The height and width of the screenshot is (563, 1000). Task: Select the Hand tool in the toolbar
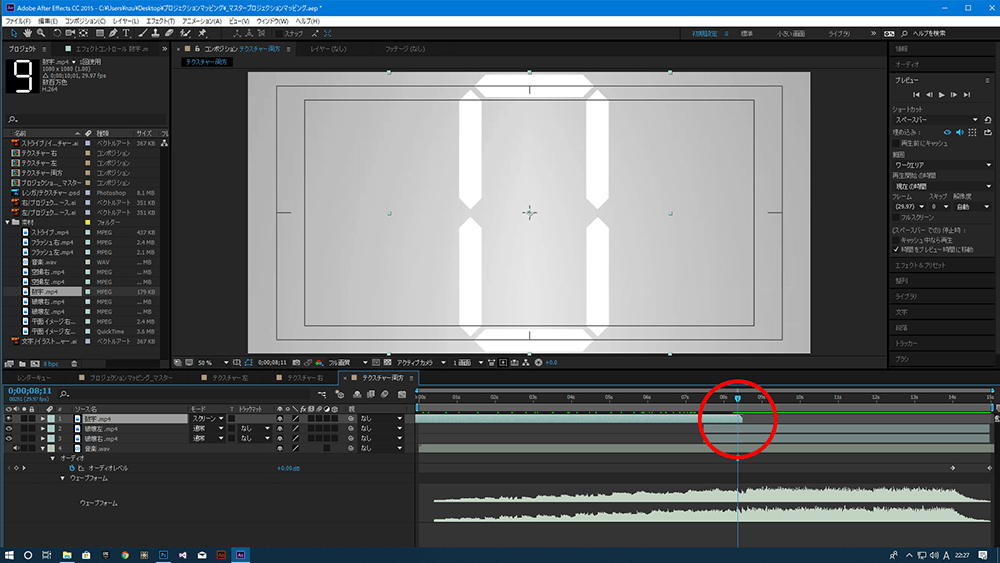click(25, 33)
